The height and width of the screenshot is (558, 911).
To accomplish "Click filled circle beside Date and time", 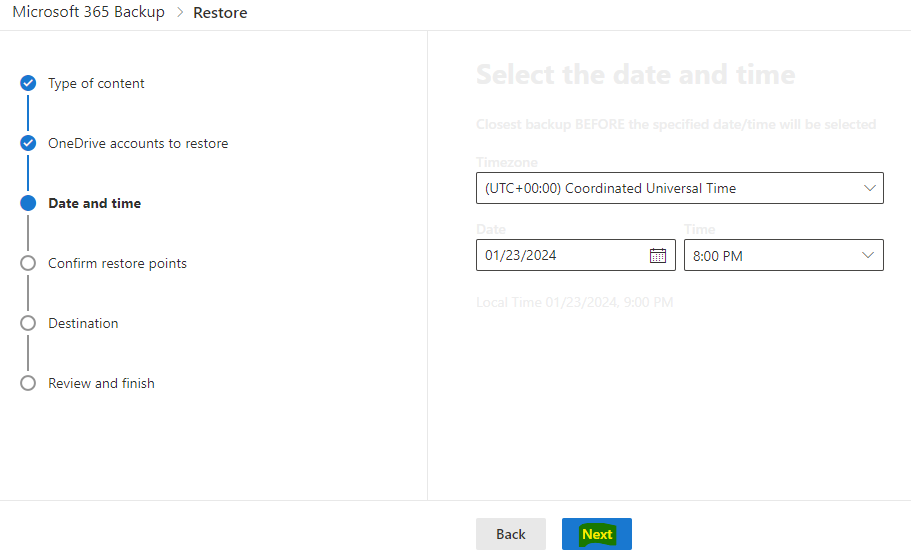I will click(28, 203).
